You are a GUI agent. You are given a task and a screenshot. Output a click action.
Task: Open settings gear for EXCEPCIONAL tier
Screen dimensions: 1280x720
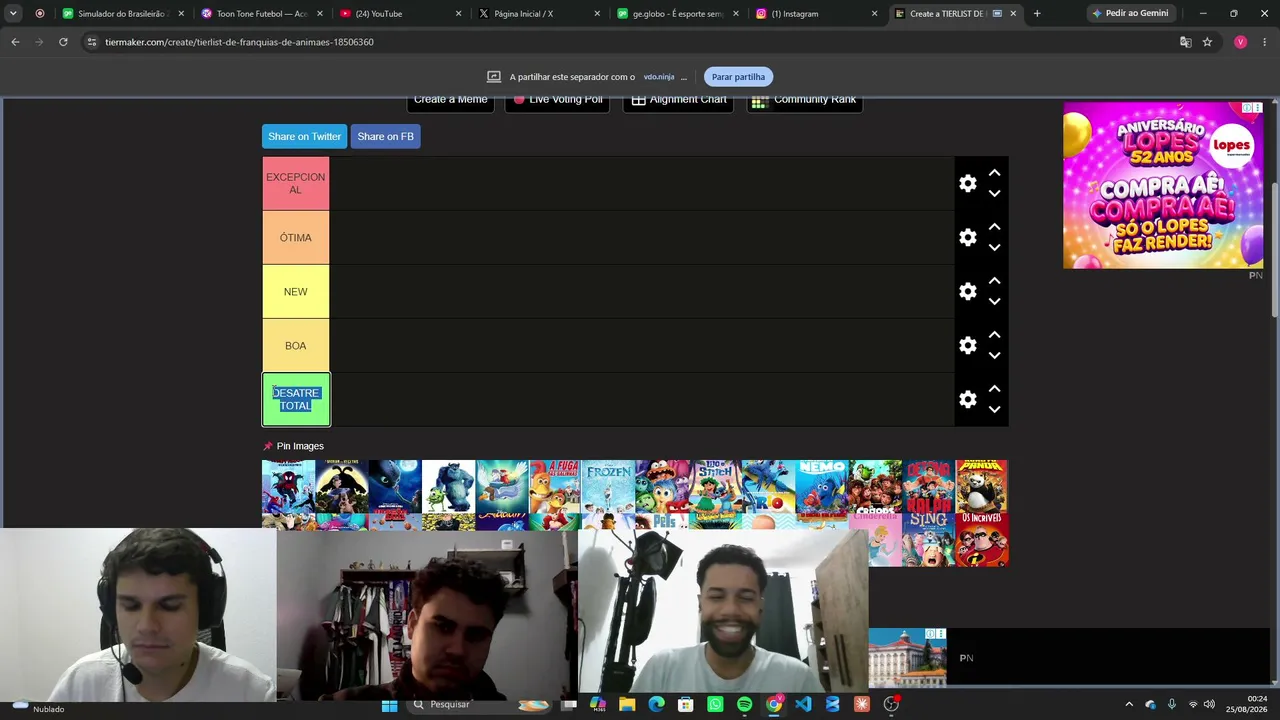coord(967,184)
